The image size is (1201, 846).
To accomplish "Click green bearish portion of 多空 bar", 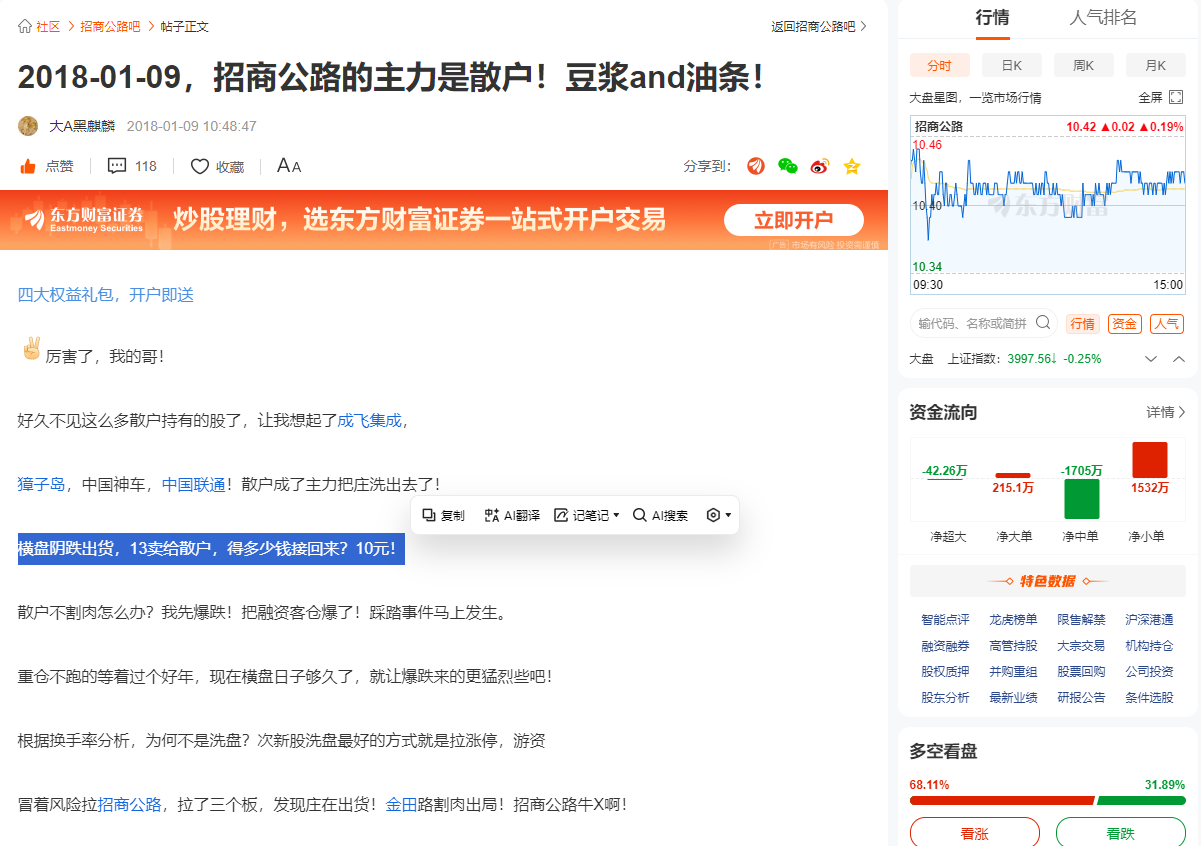I will click(1141, 801).
